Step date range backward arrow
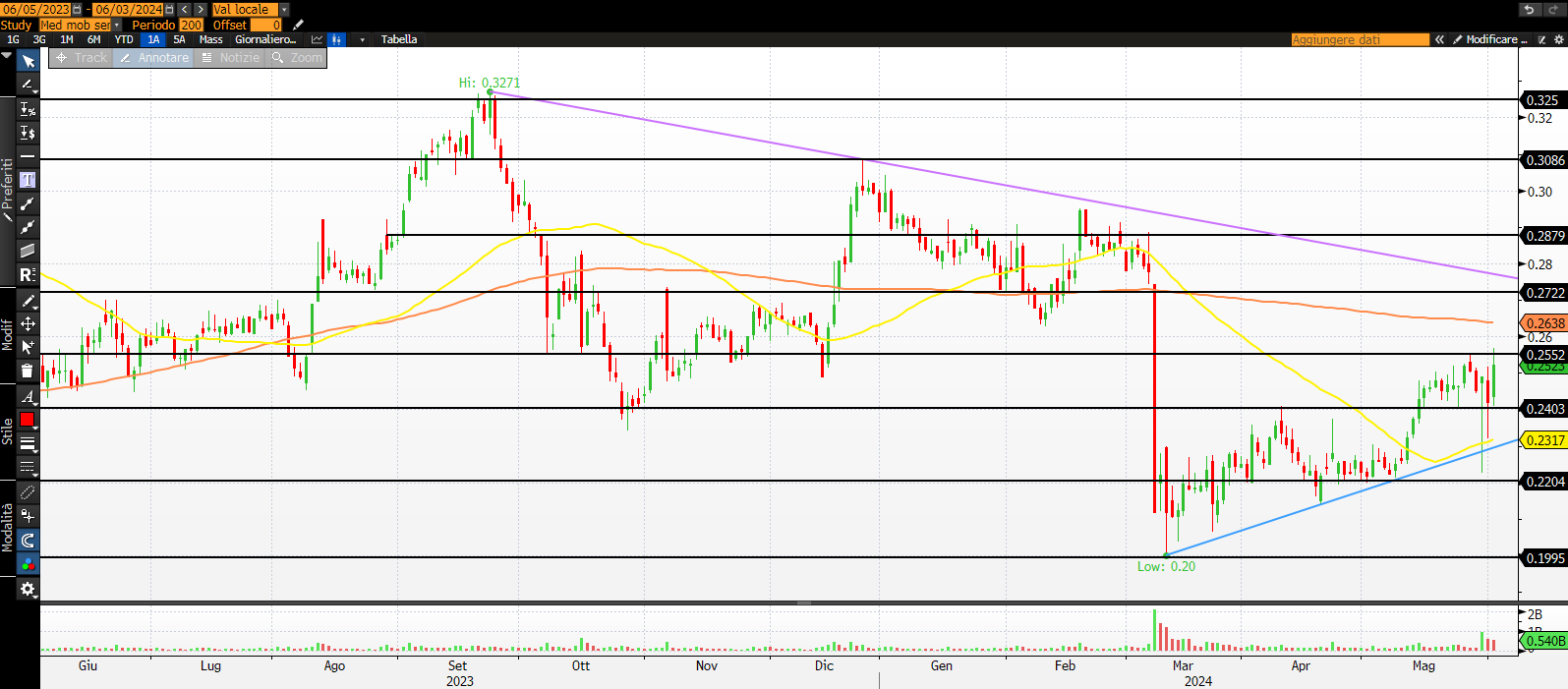The width and height of the screenshot is (1568, 689). [x=184, y=9]
